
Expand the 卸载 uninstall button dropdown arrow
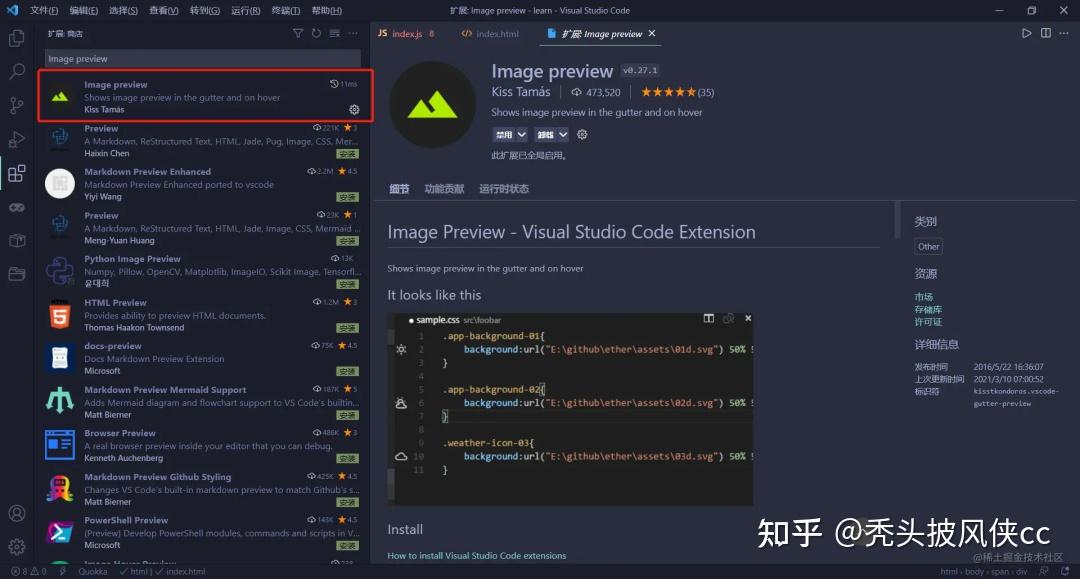[563, 134]
